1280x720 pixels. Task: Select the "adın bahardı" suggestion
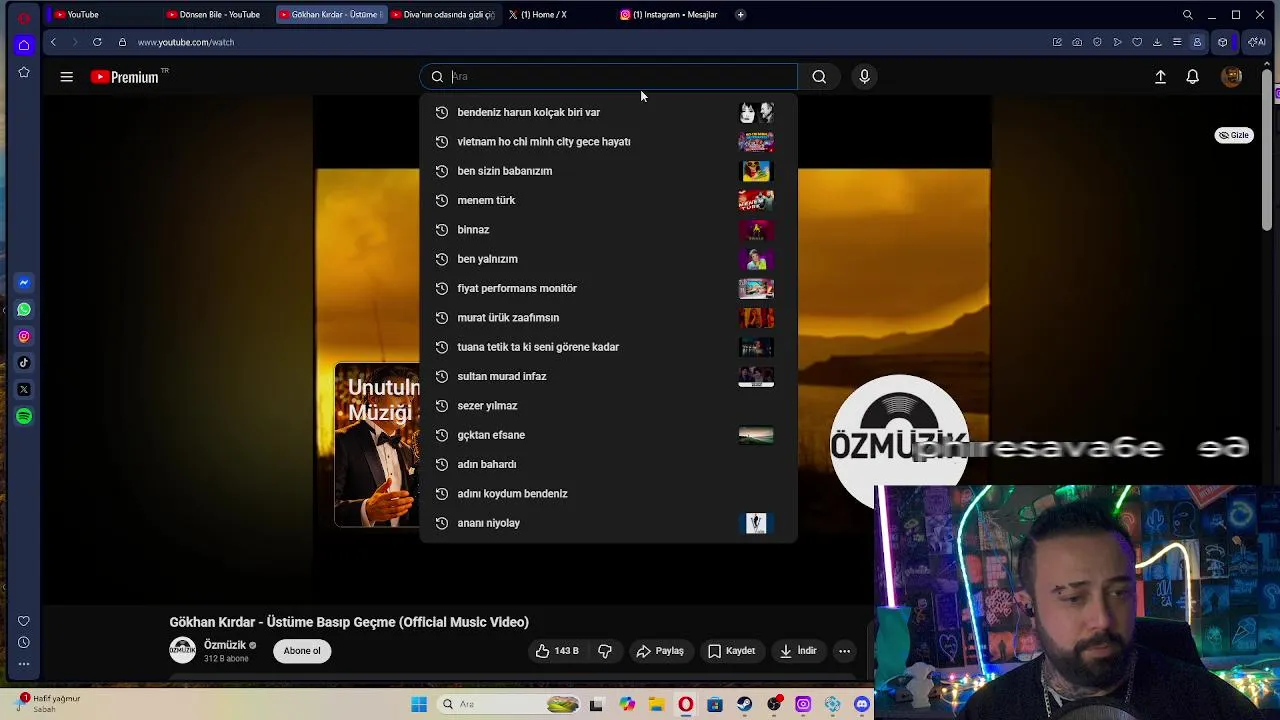(x=608, y=464)
